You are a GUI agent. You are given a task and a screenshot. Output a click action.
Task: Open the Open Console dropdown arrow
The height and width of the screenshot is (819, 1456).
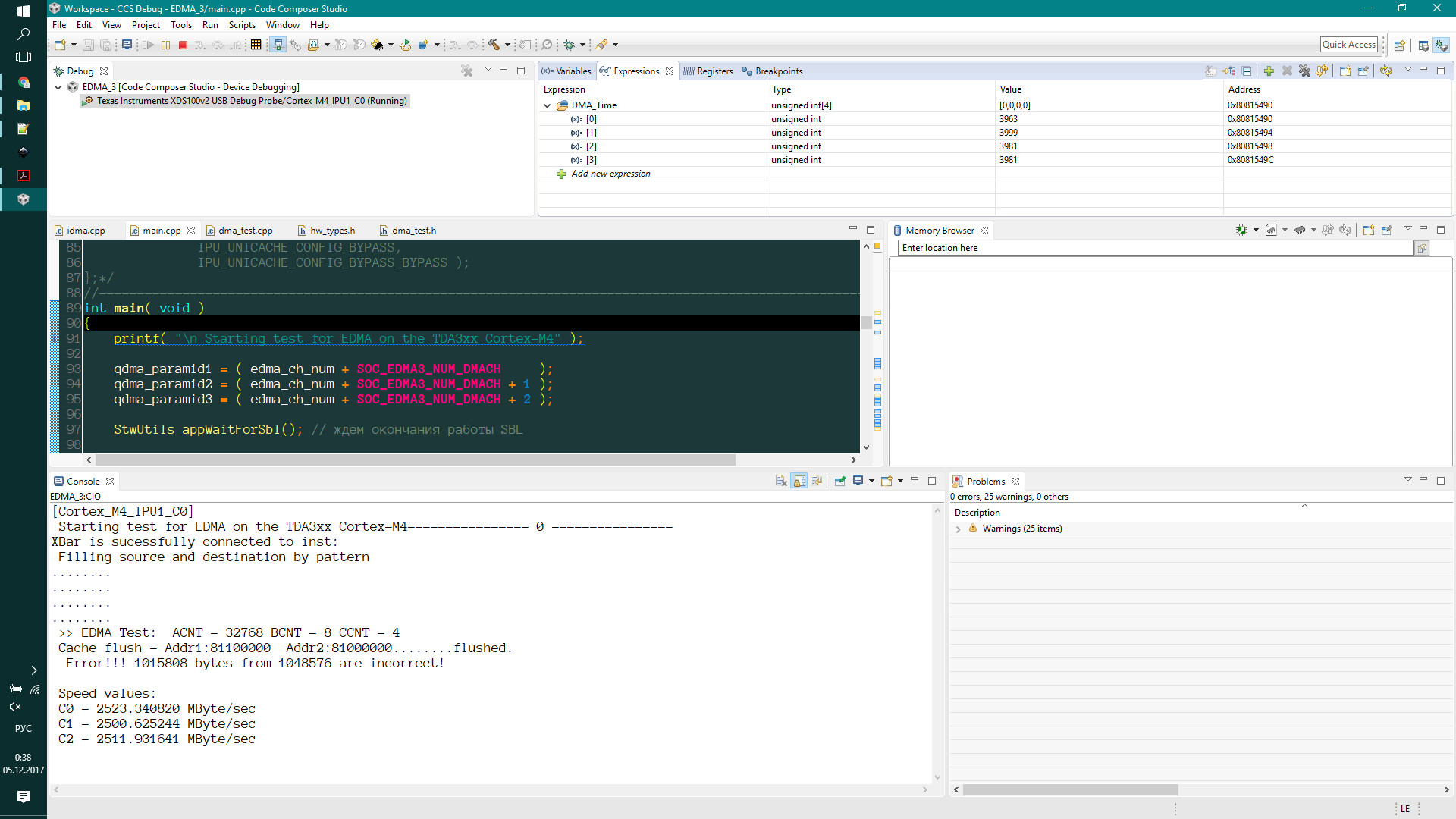click(x=899, y=481)
